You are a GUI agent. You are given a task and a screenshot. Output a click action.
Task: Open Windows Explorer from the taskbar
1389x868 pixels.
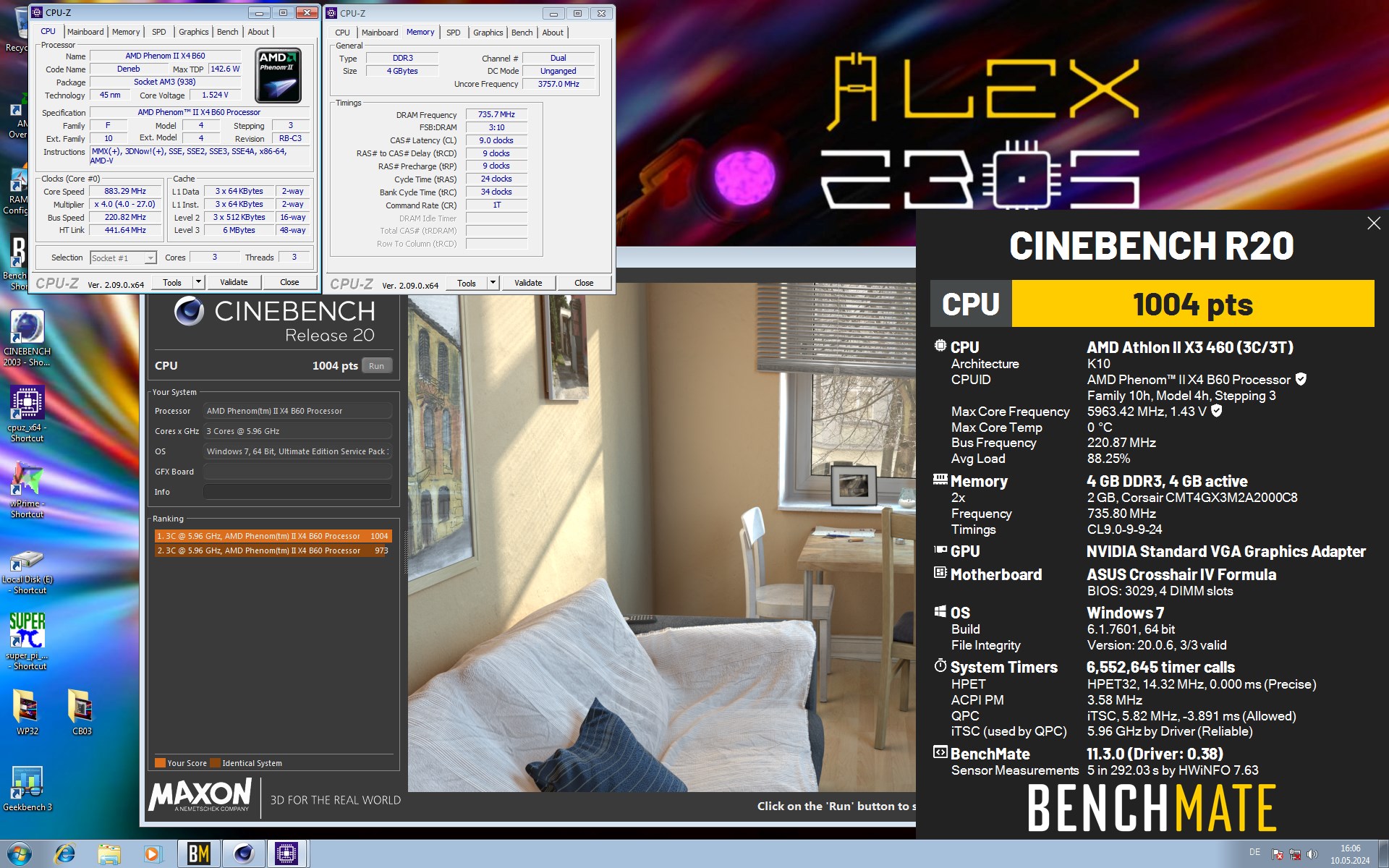109,854
